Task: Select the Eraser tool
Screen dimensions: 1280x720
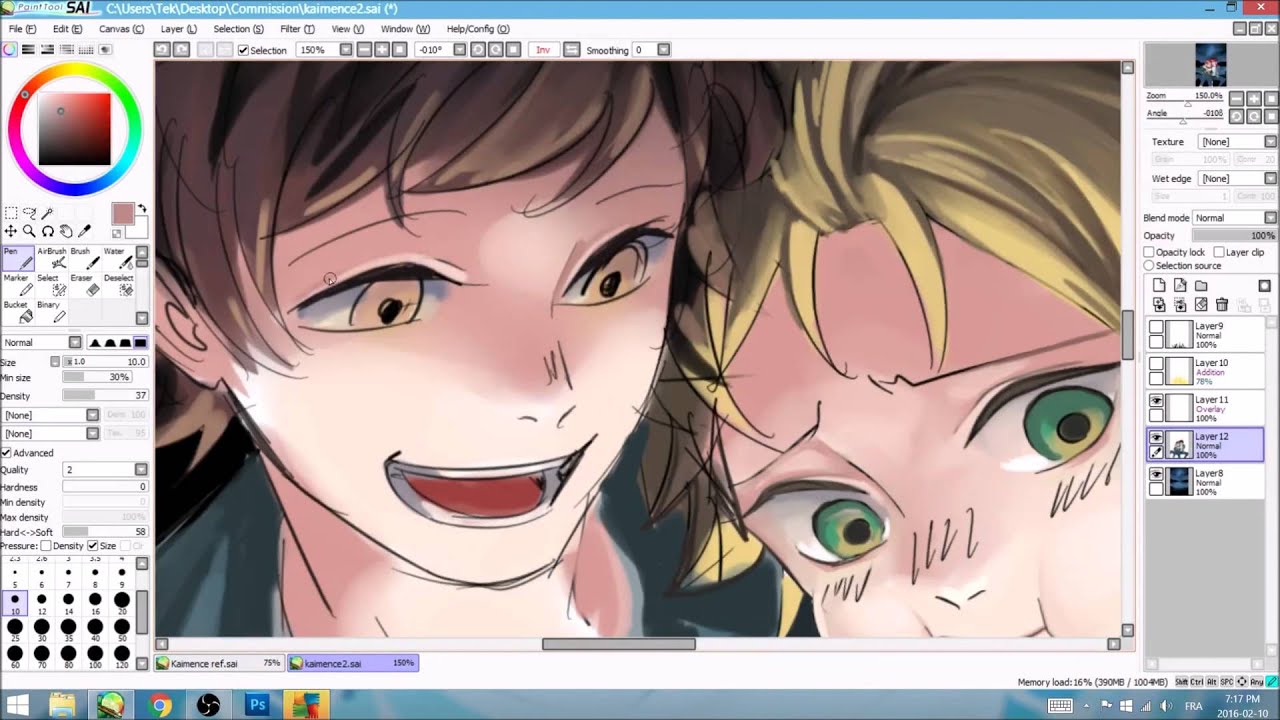Action: [x=85, y=285]
